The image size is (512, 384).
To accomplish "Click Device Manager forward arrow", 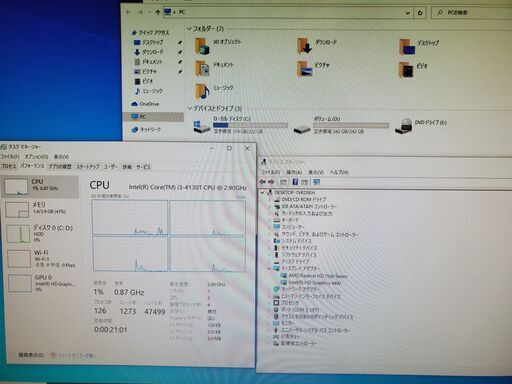I will (x=271, y=182).
